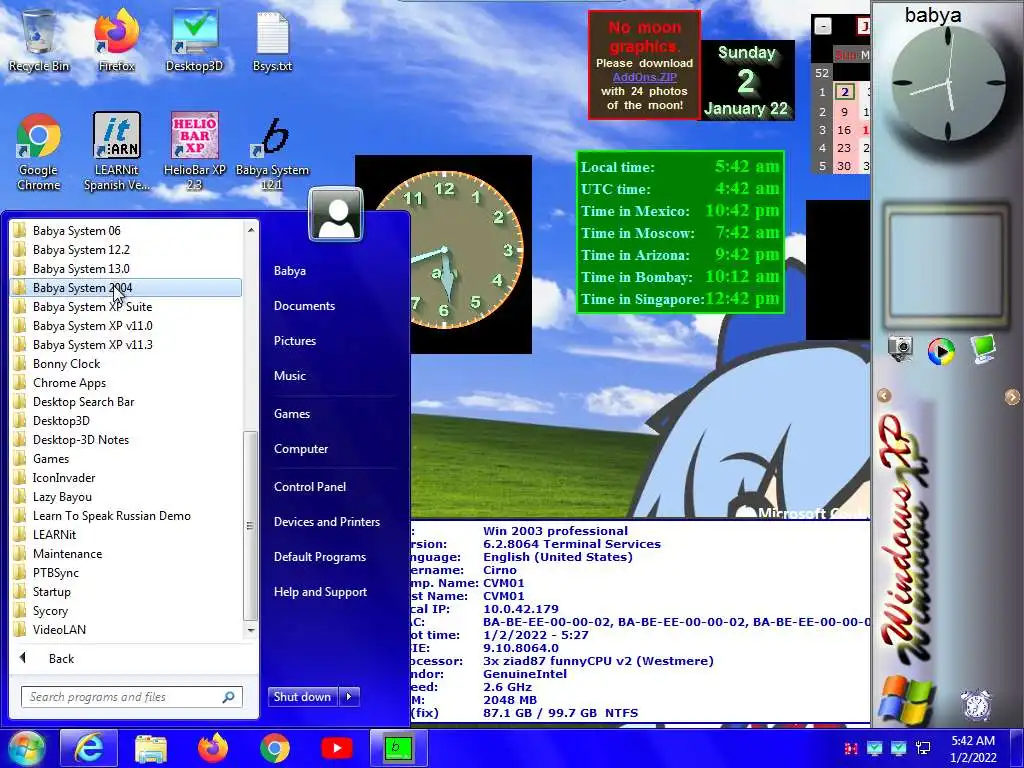Image resolution: width=1024 pixels, height=768 pixels.
Task: Open the Babya System 12.1 desktop shortcut
Action: pyautogui.click(x=272, y=152)
